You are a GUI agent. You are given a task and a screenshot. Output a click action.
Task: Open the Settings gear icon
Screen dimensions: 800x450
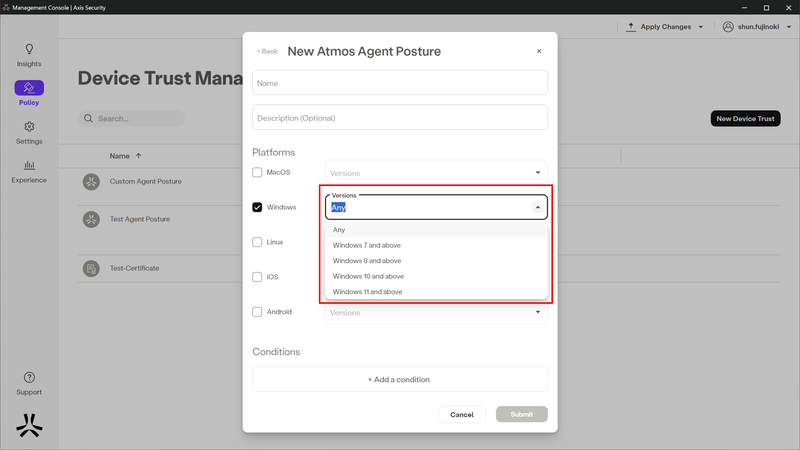29,127
